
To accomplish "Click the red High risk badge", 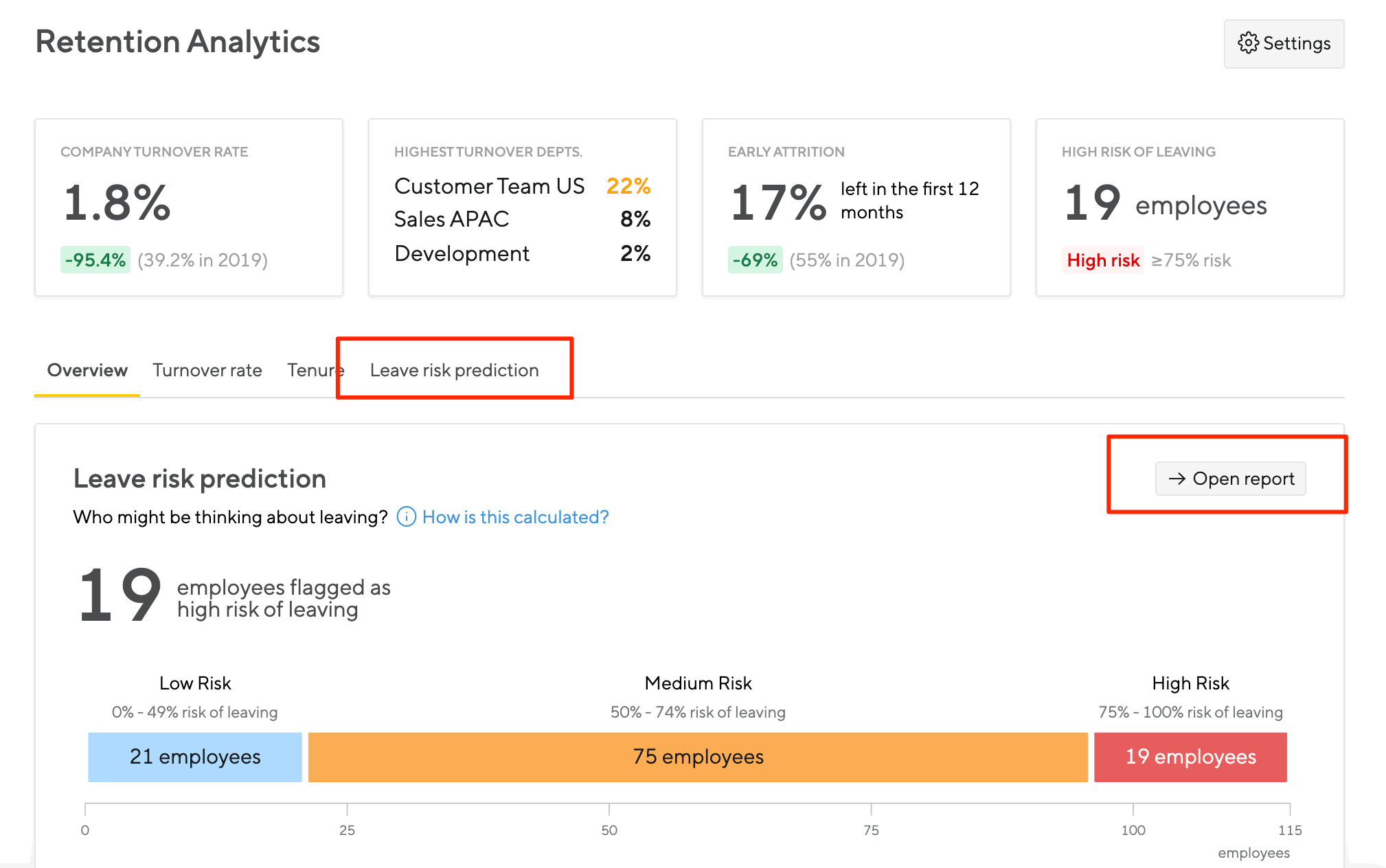I will click(1102, 260).
